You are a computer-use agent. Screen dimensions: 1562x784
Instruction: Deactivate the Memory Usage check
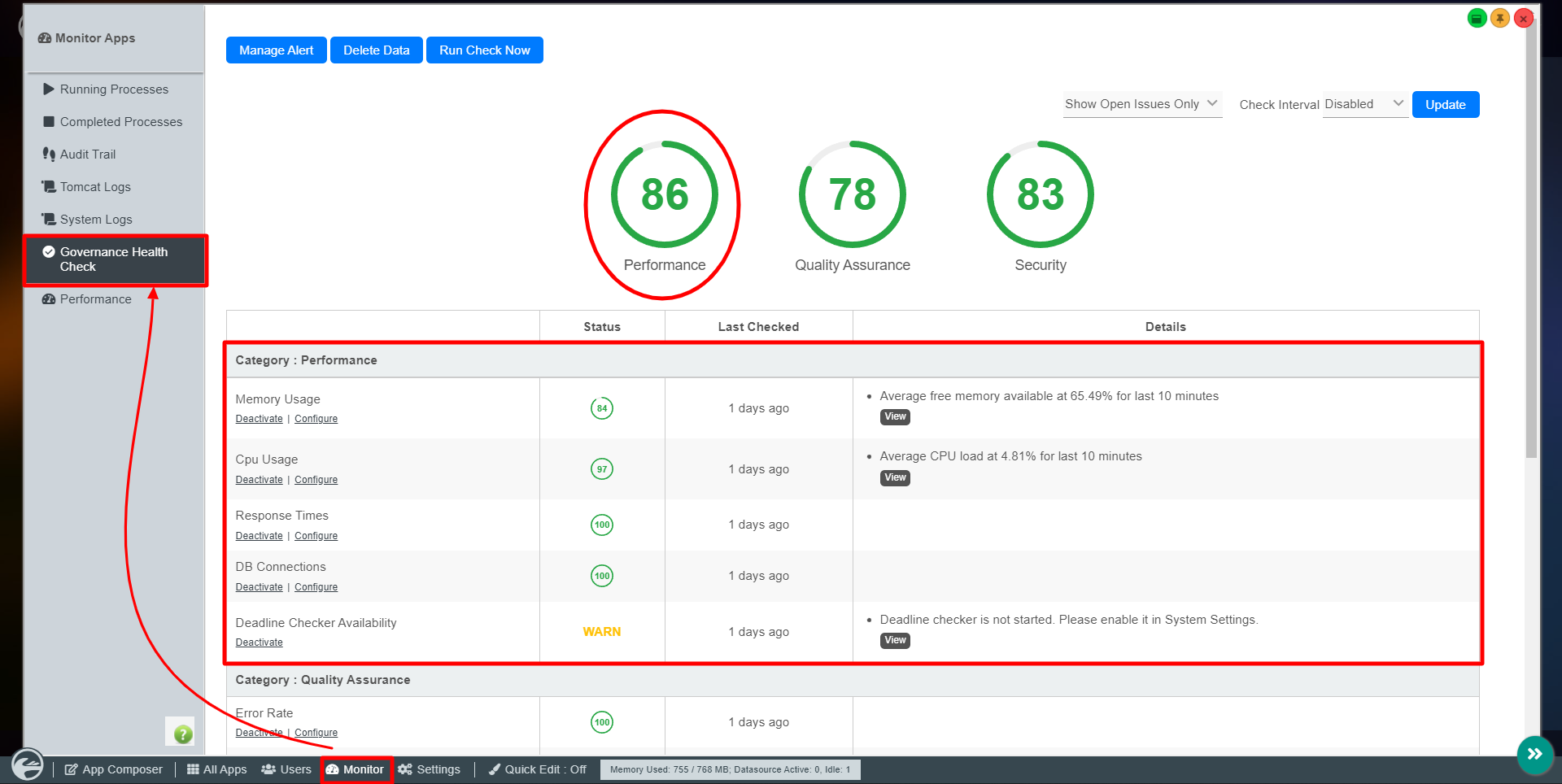[259, 419]
